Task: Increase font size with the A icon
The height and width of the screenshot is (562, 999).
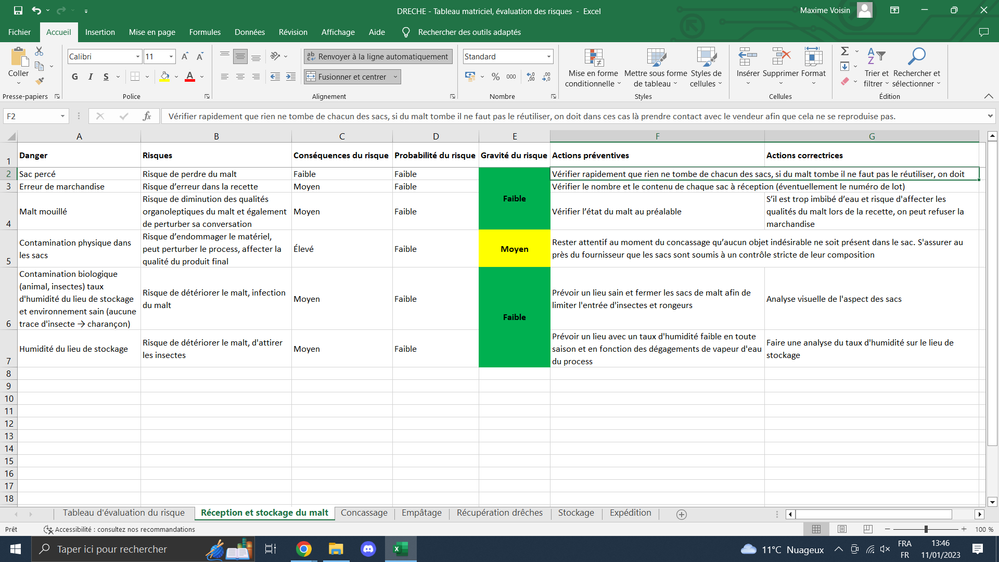Action: tap(185, 57)
